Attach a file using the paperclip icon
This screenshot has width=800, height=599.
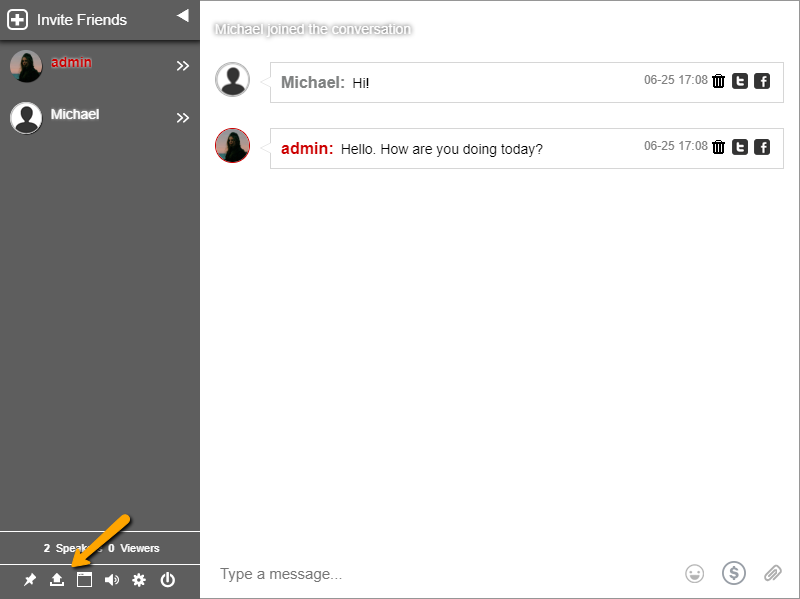tap(771, 573)
